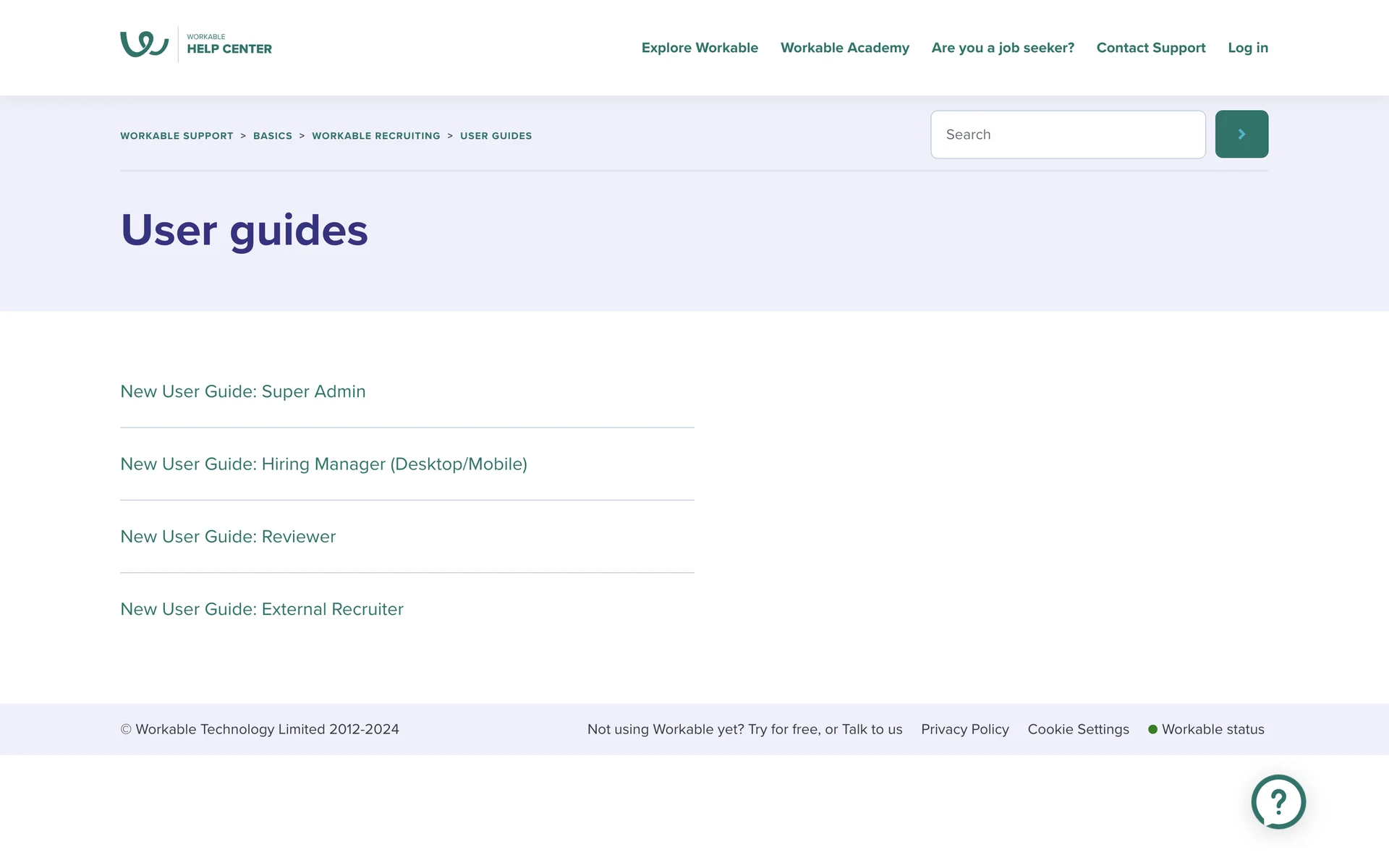Open the help question mark chat widget
This screenshot has width=1389, height=868.
(x=1278, y=801)
